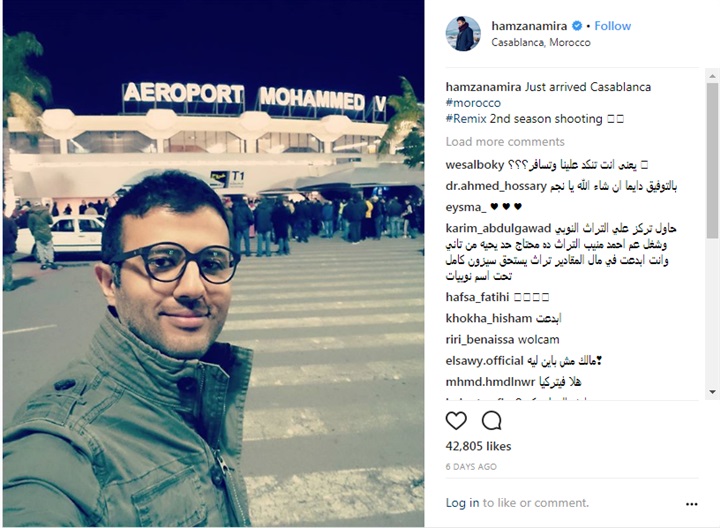View the 42,805 likes list
Image resolution: width=720 pixels, height=528 pixels.
coord(478,446)
